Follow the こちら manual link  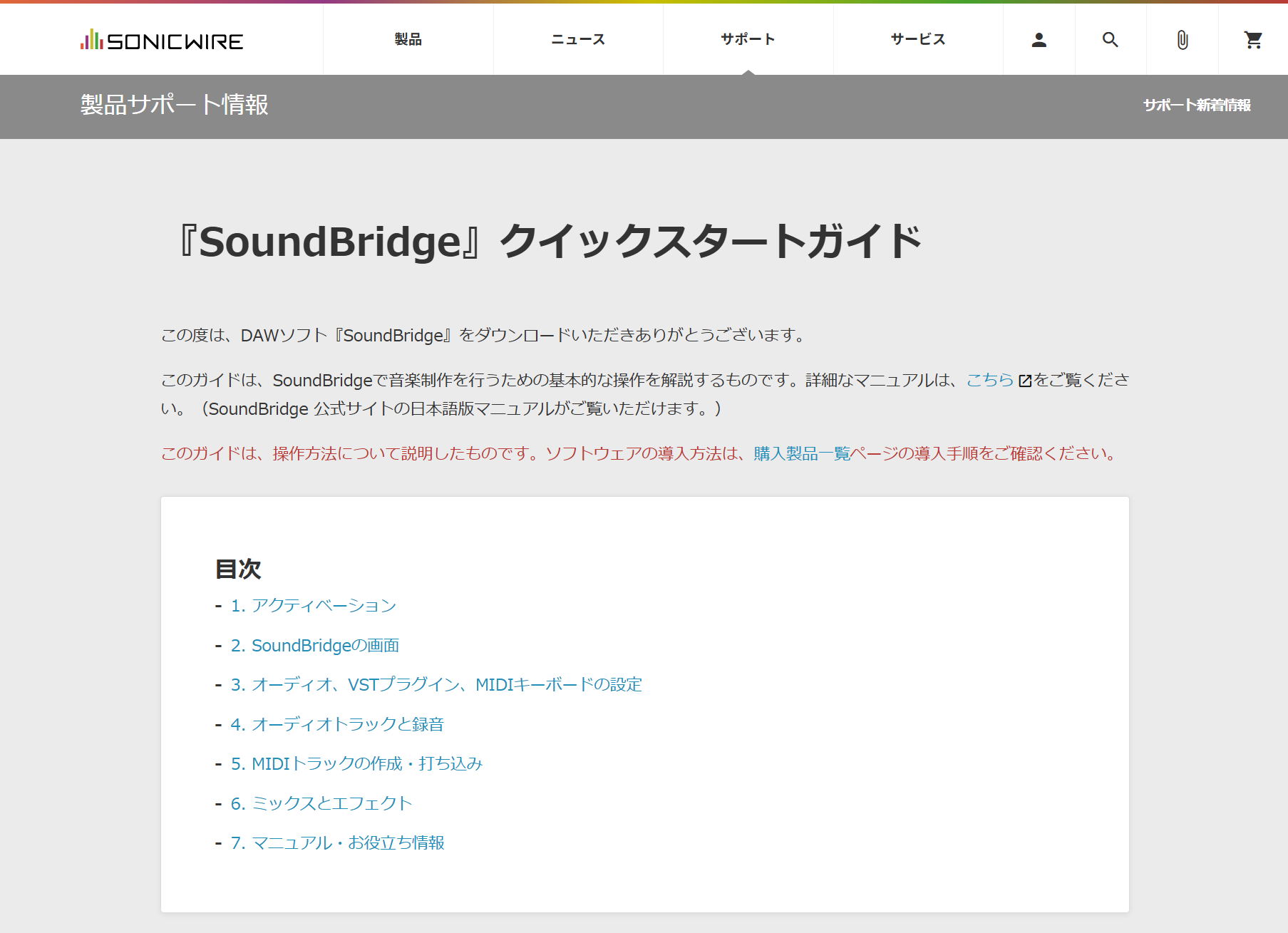tap(989, 380)
